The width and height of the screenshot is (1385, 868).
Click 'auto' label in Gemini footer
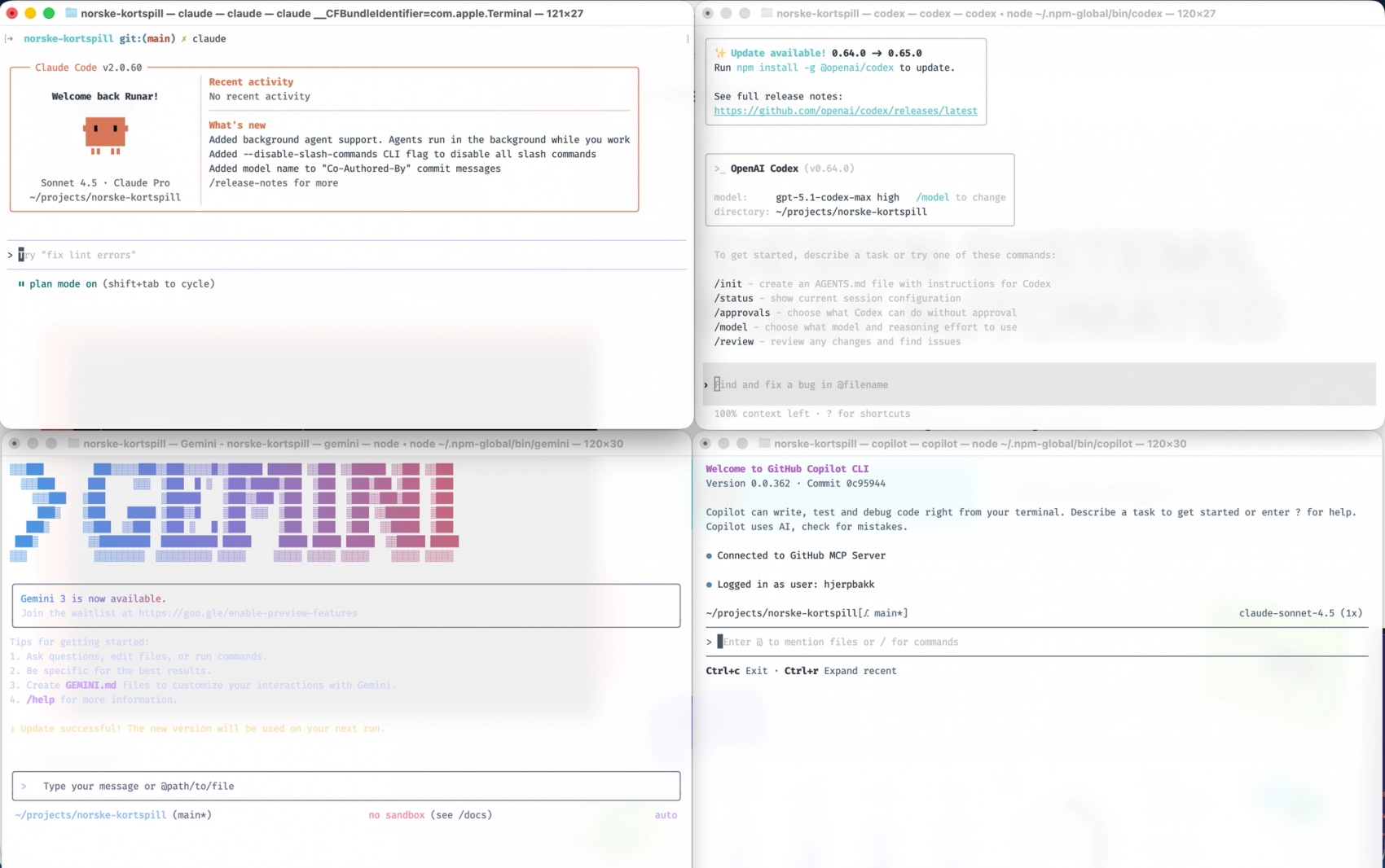click(x=666, y=815)
